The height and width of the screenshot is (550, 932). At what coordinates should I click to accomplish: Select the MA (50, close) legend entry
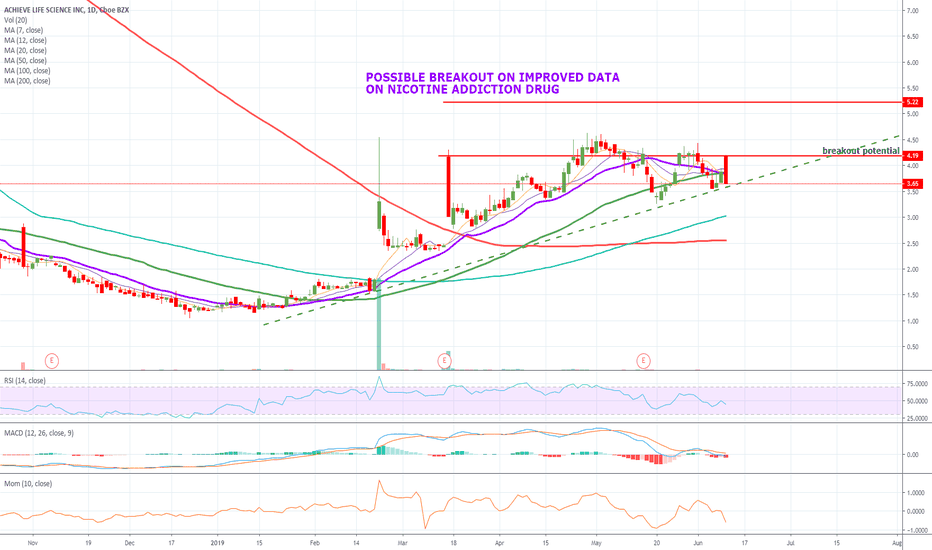click(x=25, y=61)
